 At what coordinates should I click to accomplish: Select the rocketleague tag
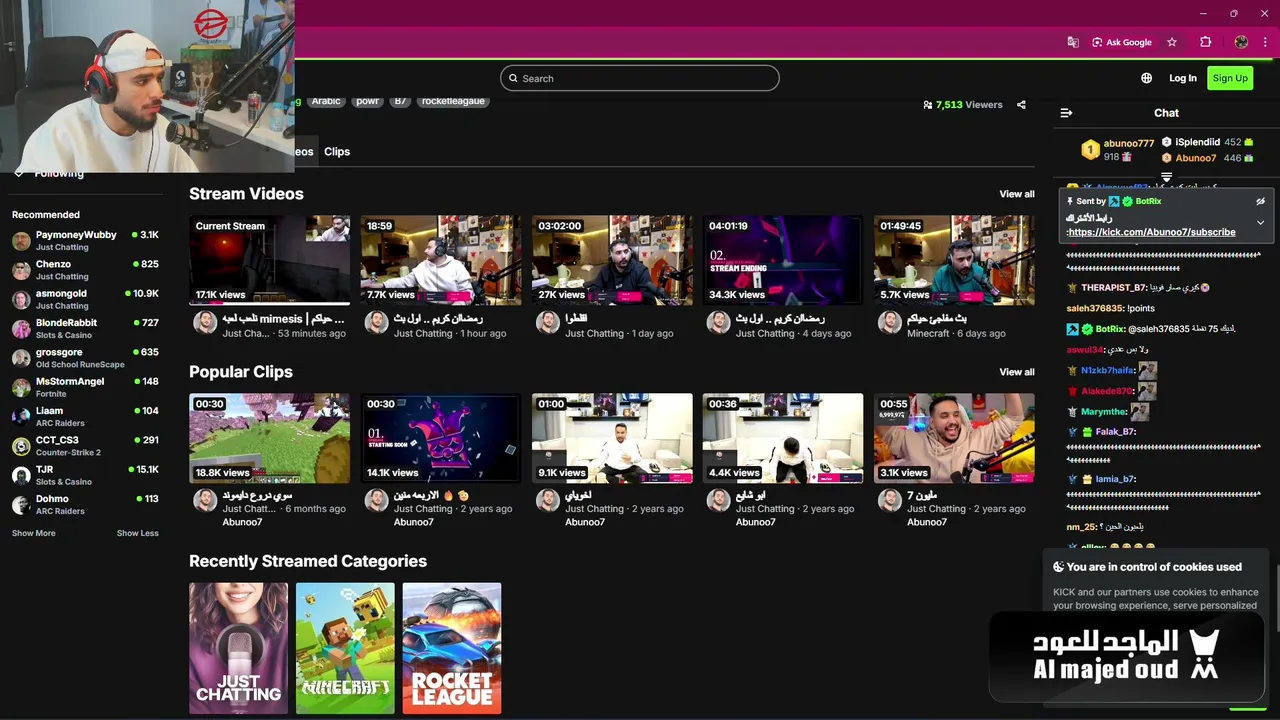coord(453,101)
